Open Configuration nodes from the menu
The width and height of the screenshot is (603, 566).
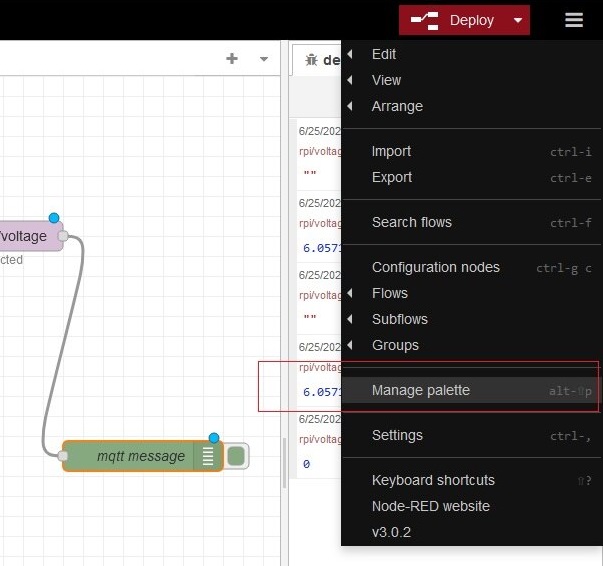[435, 267]
